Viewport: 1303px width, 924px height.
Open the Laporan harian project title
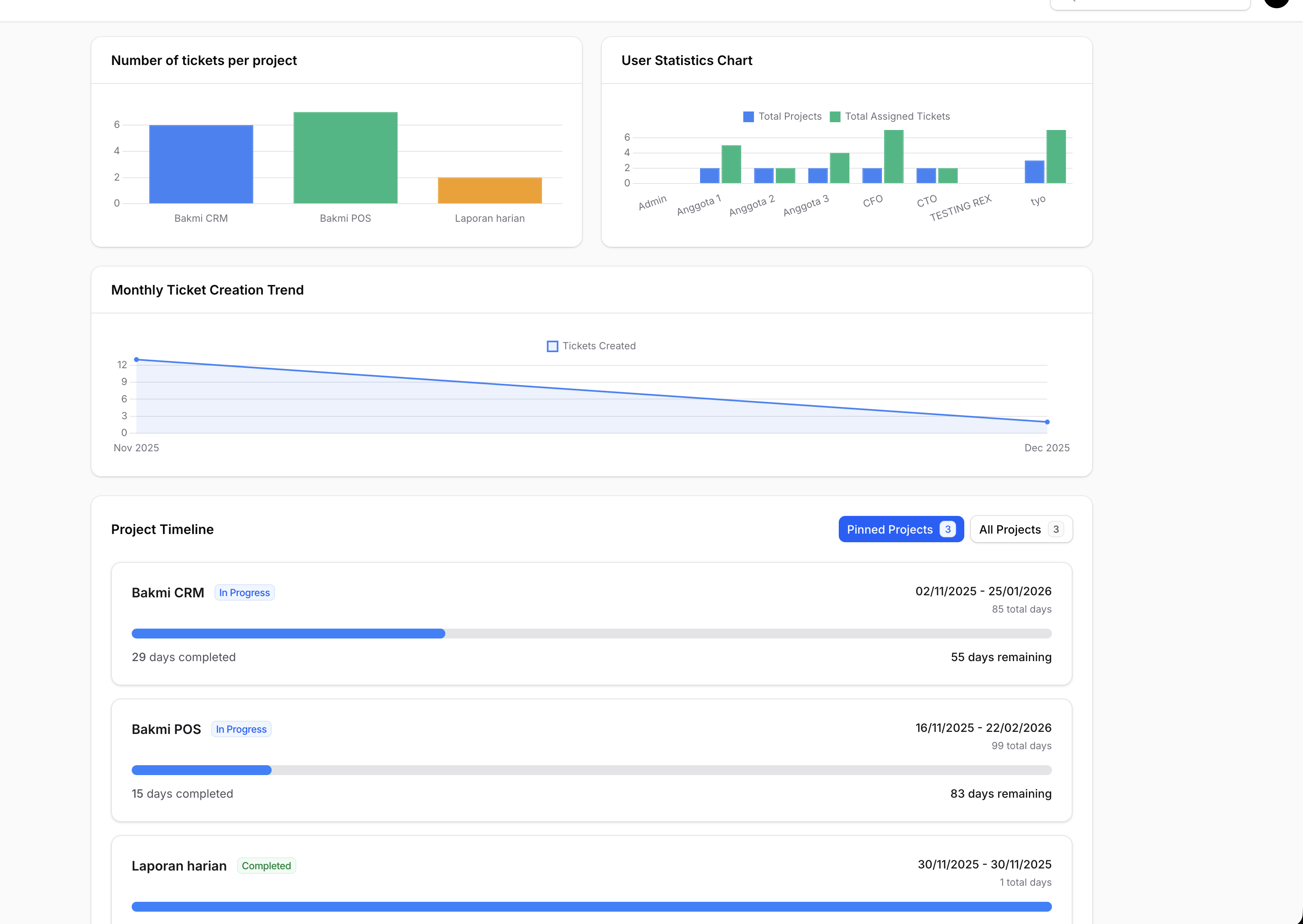[x=179, y=866]
